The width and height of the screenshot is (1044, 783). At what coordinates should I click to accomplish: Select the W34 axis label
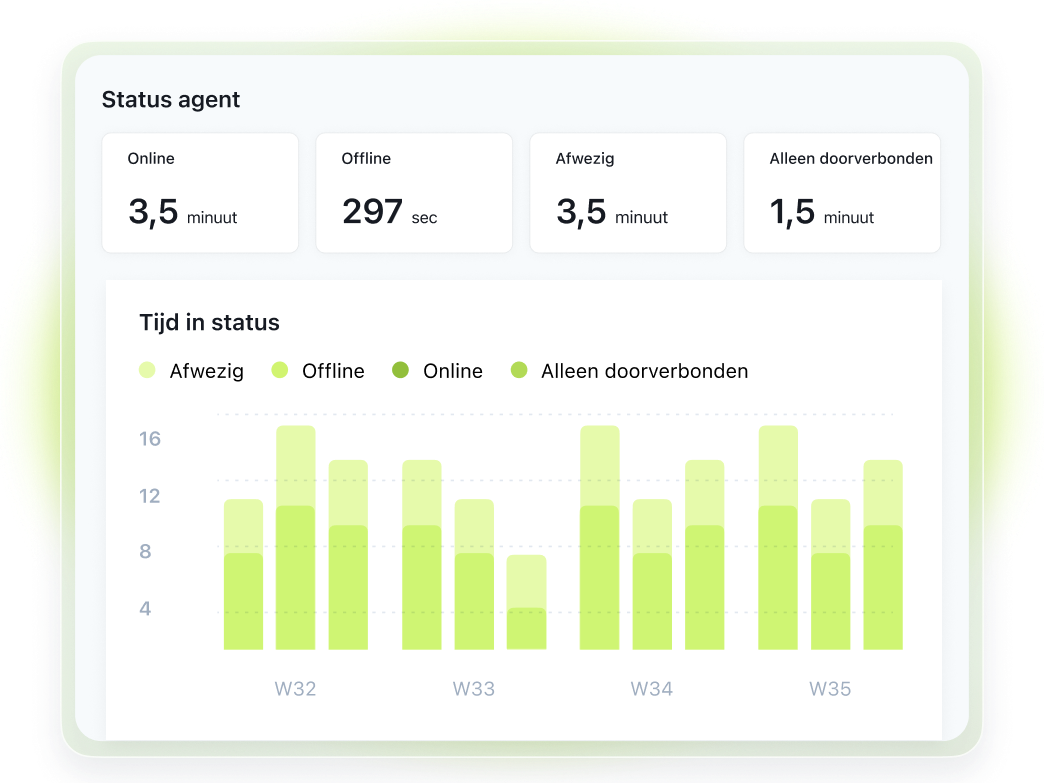pyautogui.click(x=652, y=689)
